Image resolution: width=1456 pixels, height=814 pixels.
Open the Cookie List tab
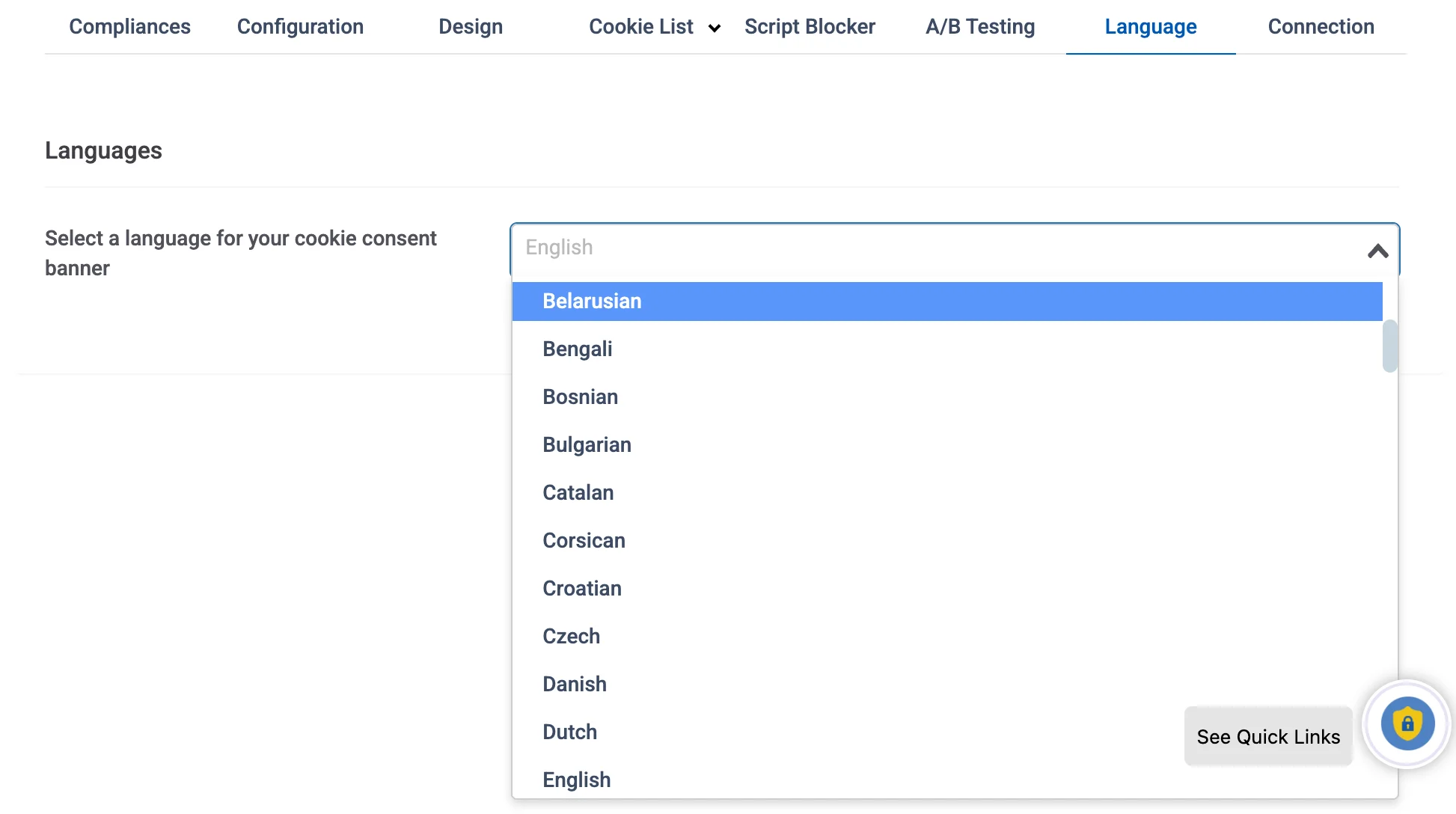(x=641, y=27)
